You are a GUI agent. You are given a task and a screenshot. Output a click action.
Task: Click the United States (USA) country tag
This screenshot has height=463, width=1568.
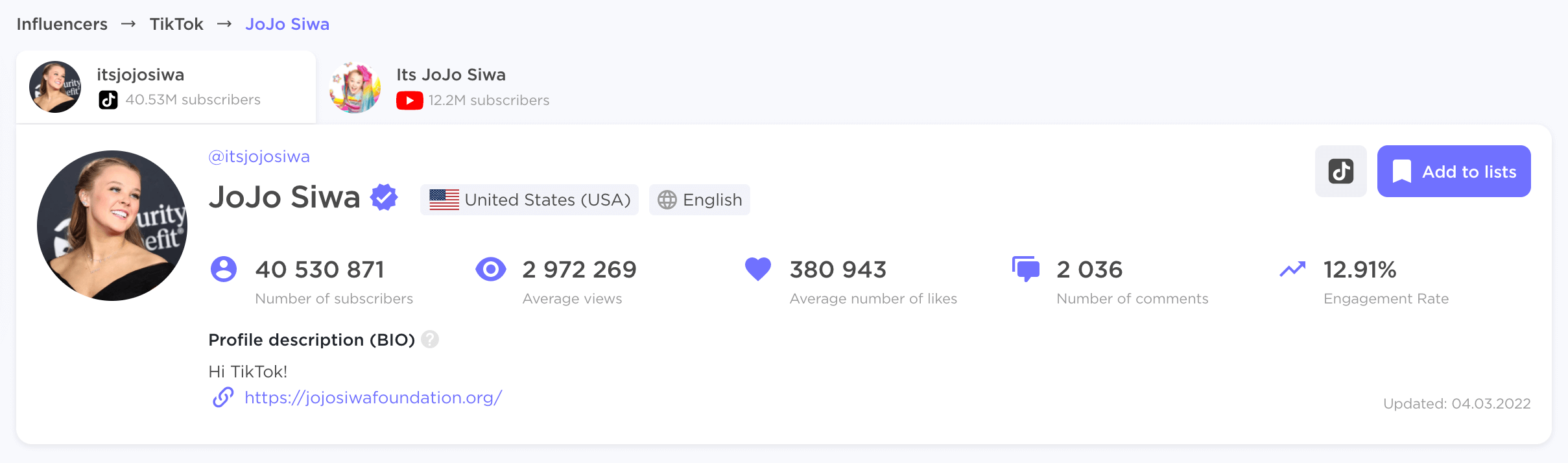[x=529, y=200]
